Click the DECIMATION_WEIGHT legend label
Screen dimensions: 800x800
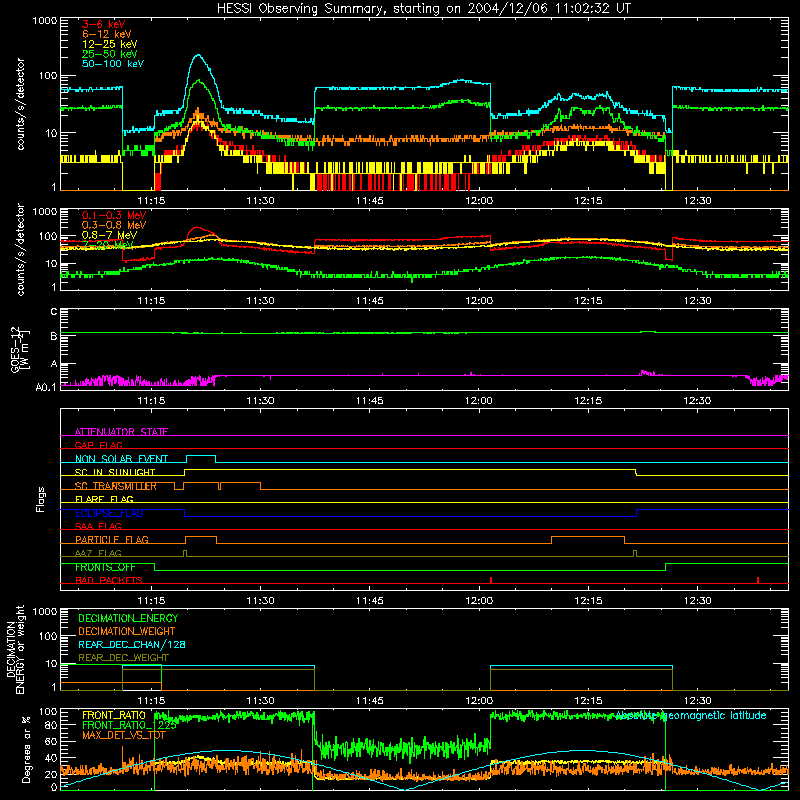(x=127, y=631)
